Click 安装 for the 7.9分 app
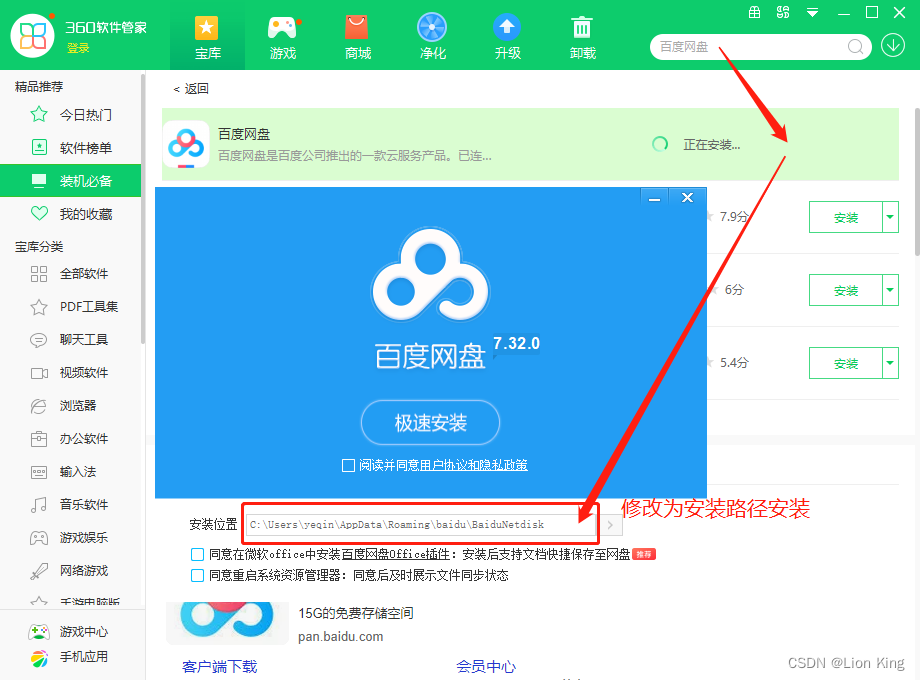The image size is (920, 680). pyautogui.click(x=845, y=218)
